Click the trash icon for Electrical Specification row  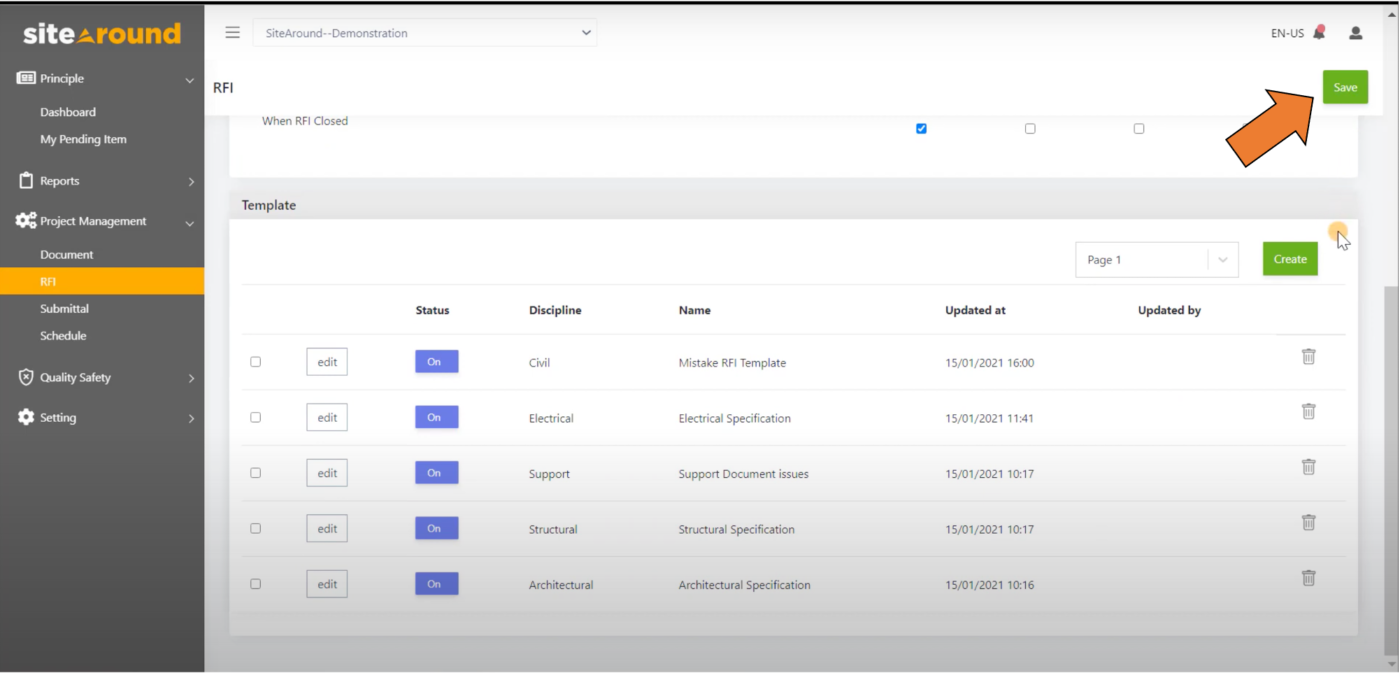click(1308, 411)
